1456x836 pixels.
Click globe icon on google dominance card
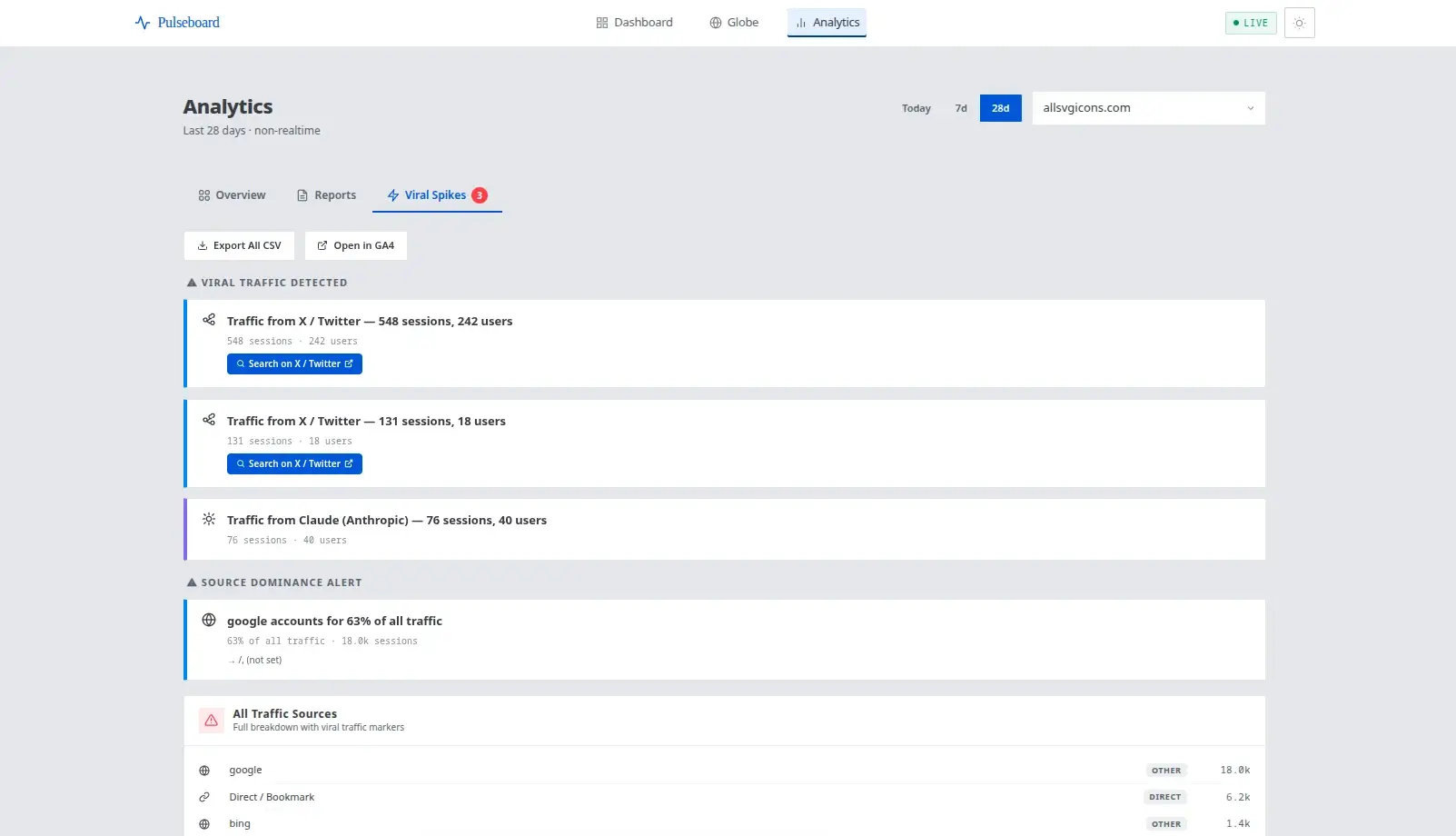coord(209,620)
